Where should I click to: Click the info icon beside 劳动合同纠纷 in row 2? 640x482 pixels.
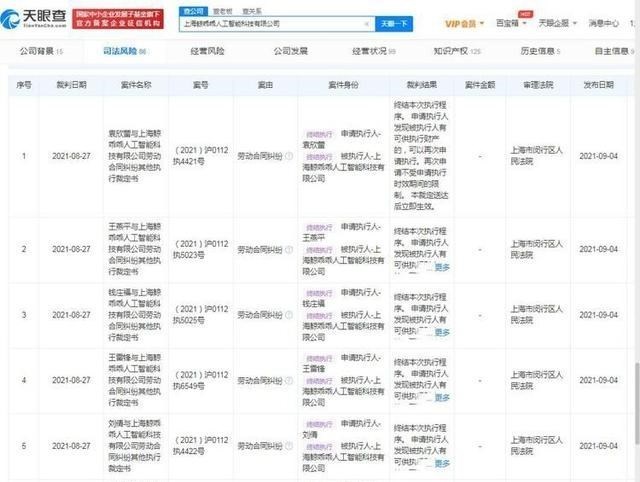(289, 249)
